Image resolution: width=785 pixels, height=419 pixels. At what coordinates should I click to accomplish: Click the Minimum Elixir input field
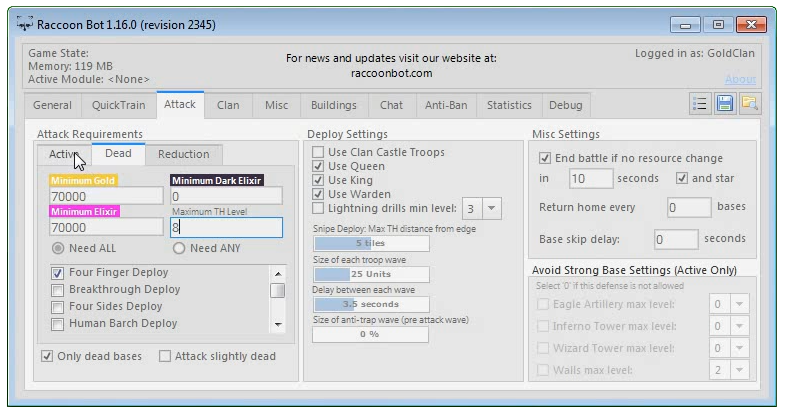pos(106,227)
